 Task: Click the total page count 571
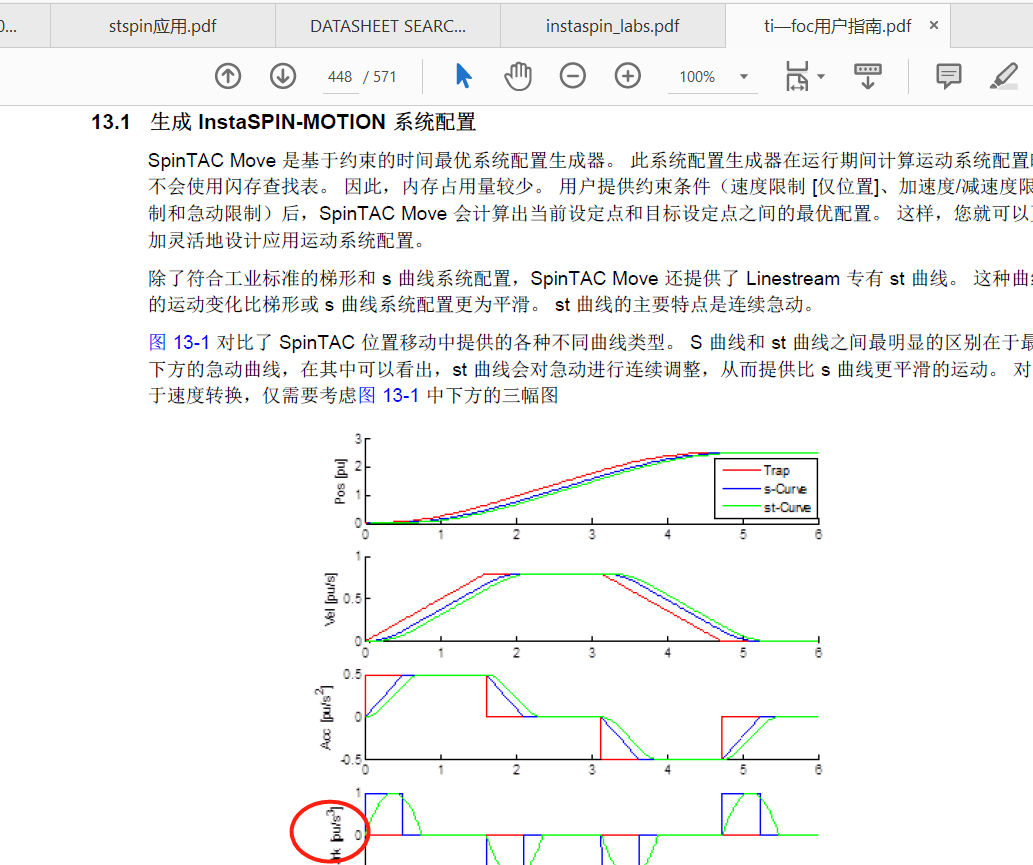pos(385,77)
